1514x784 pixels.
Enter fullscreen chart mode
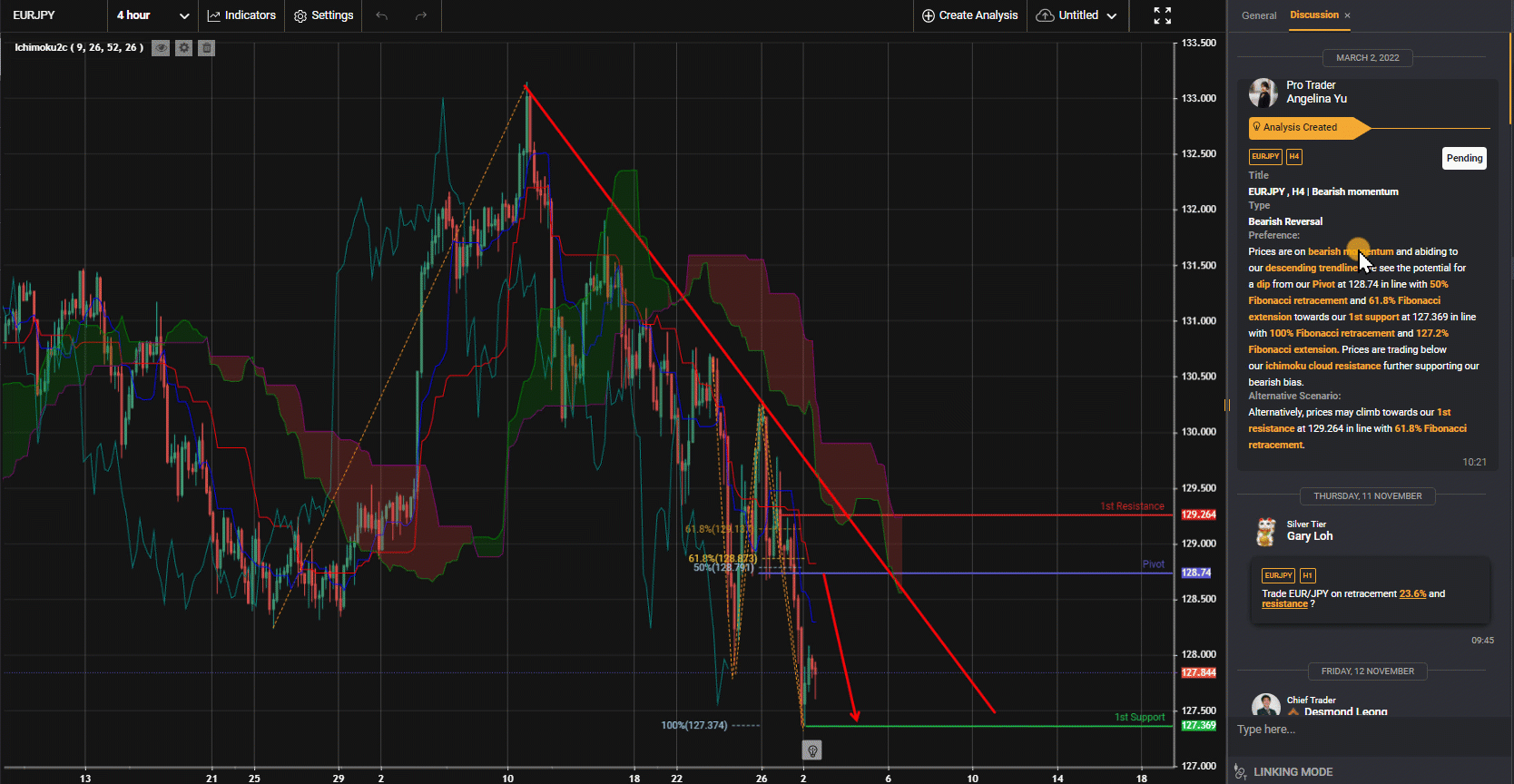tap(1162, 15)
